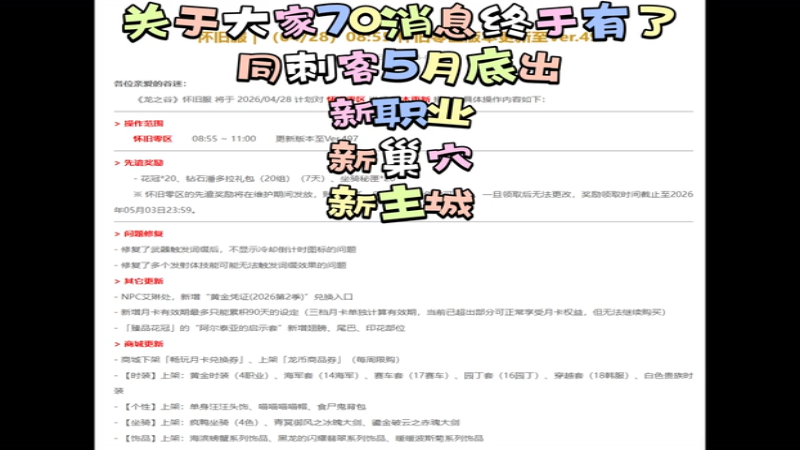Select the maintenance time 08:55 ~ 11:00
The width and height of the screenshot is (800, 450).
click(224, 139)
